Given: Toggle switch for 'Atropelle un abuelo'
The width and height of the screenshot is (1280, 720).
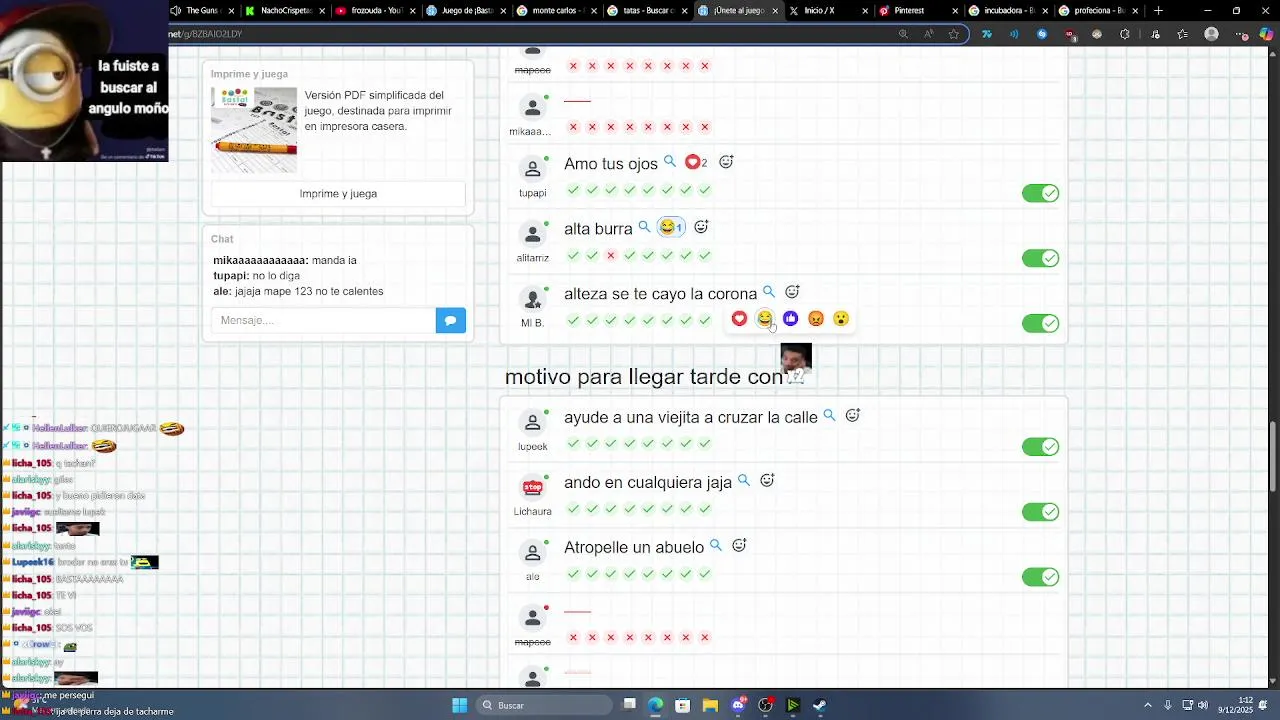Looking at the screenshot, I should pyautogui.click(x=1040, y=576).
